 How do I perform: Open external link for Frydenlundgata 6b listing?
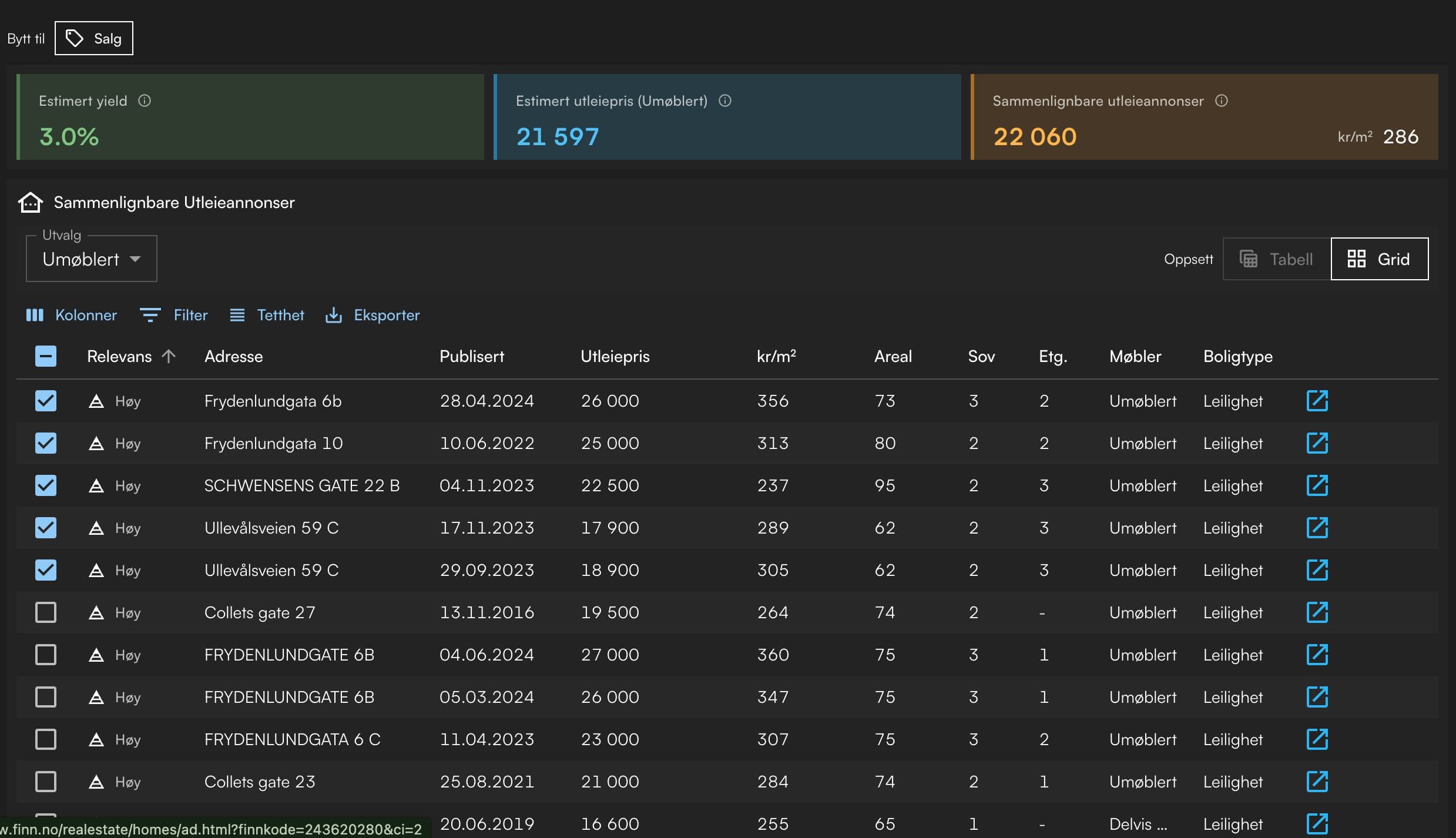point(1317,401)
